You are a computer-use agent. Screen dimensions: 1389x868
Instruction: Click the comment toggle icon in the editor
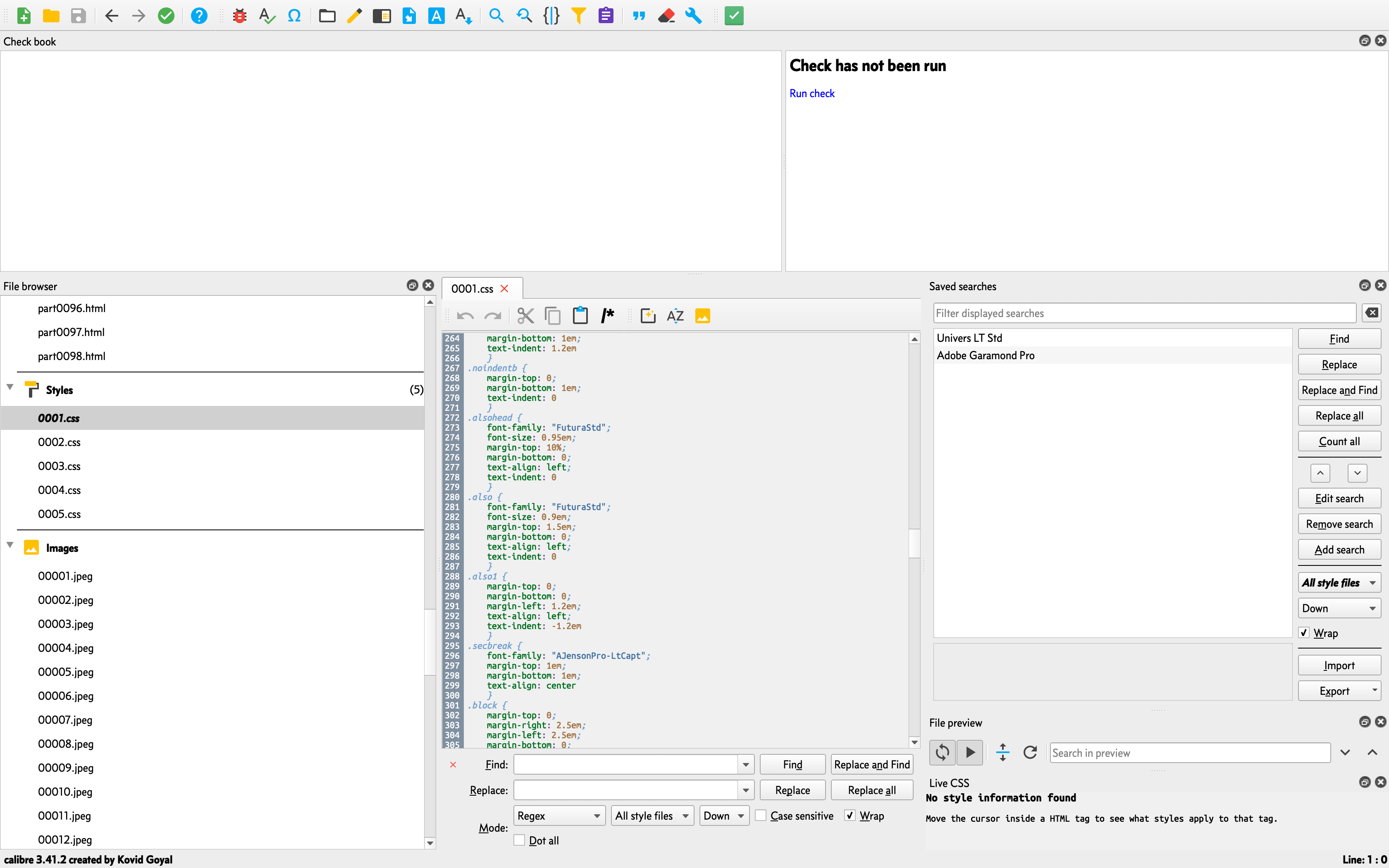607,316
